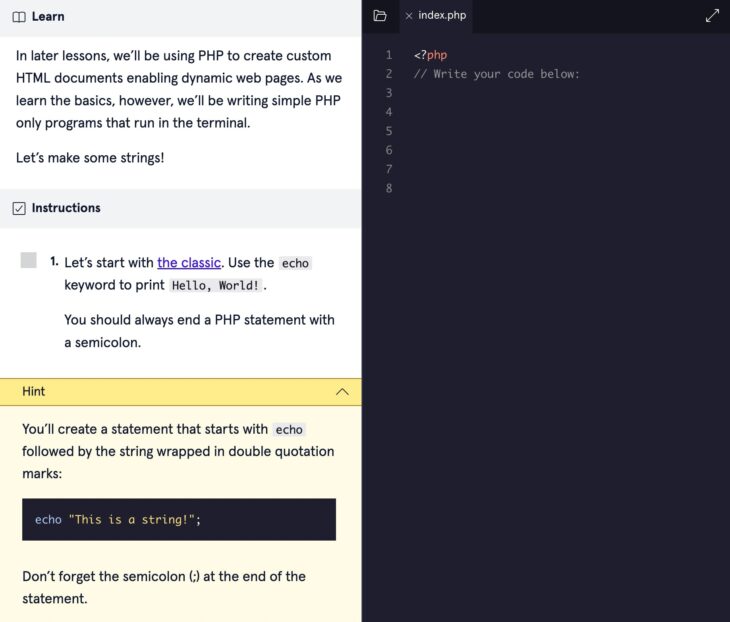The height and width of the screenshot is (622, 730).
Task: Click the Hint header label
Action: point(34,392)
